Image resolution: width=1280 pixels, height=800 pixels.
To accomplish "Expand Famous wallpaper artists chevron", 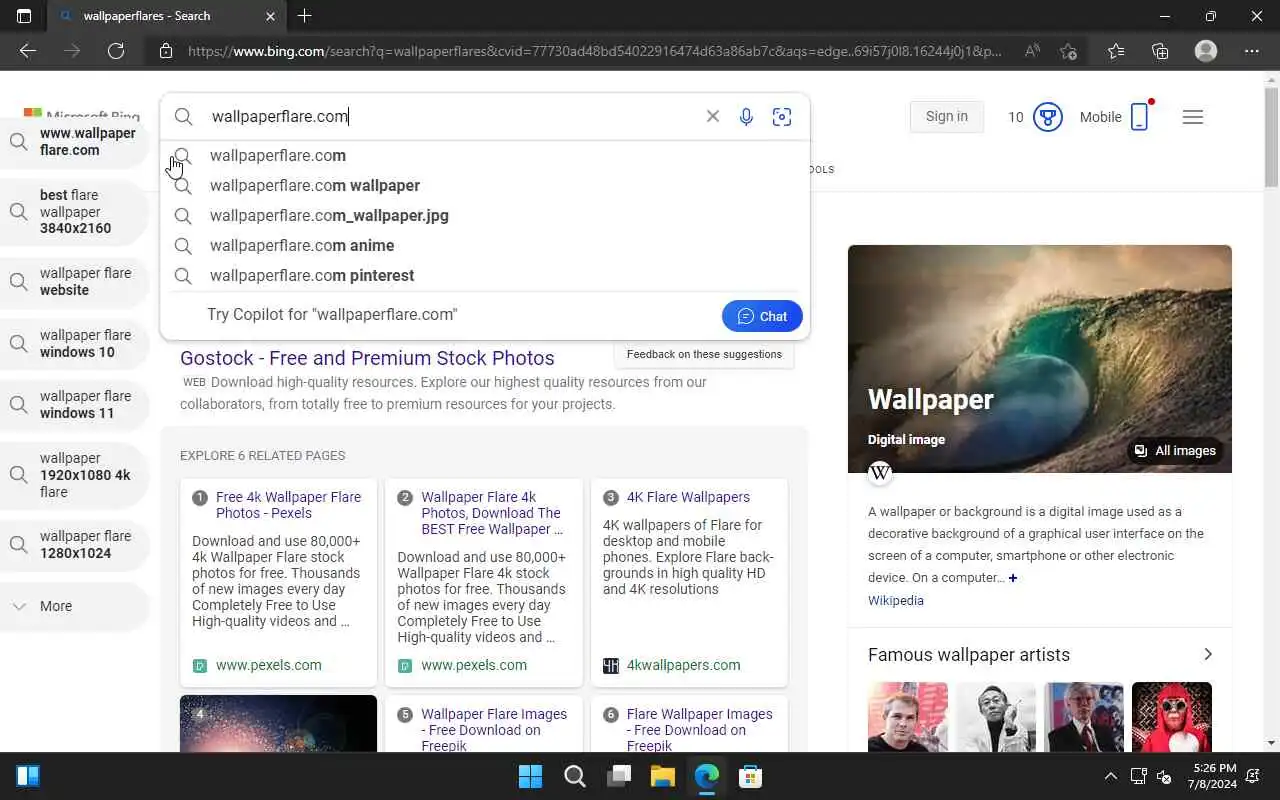I will pos(1208,654).
